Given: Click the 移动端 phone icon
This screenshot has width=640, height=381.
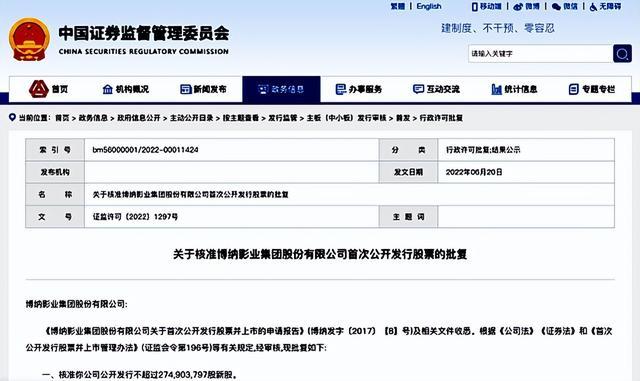Looking at the screenshot, I should (474, 7).
